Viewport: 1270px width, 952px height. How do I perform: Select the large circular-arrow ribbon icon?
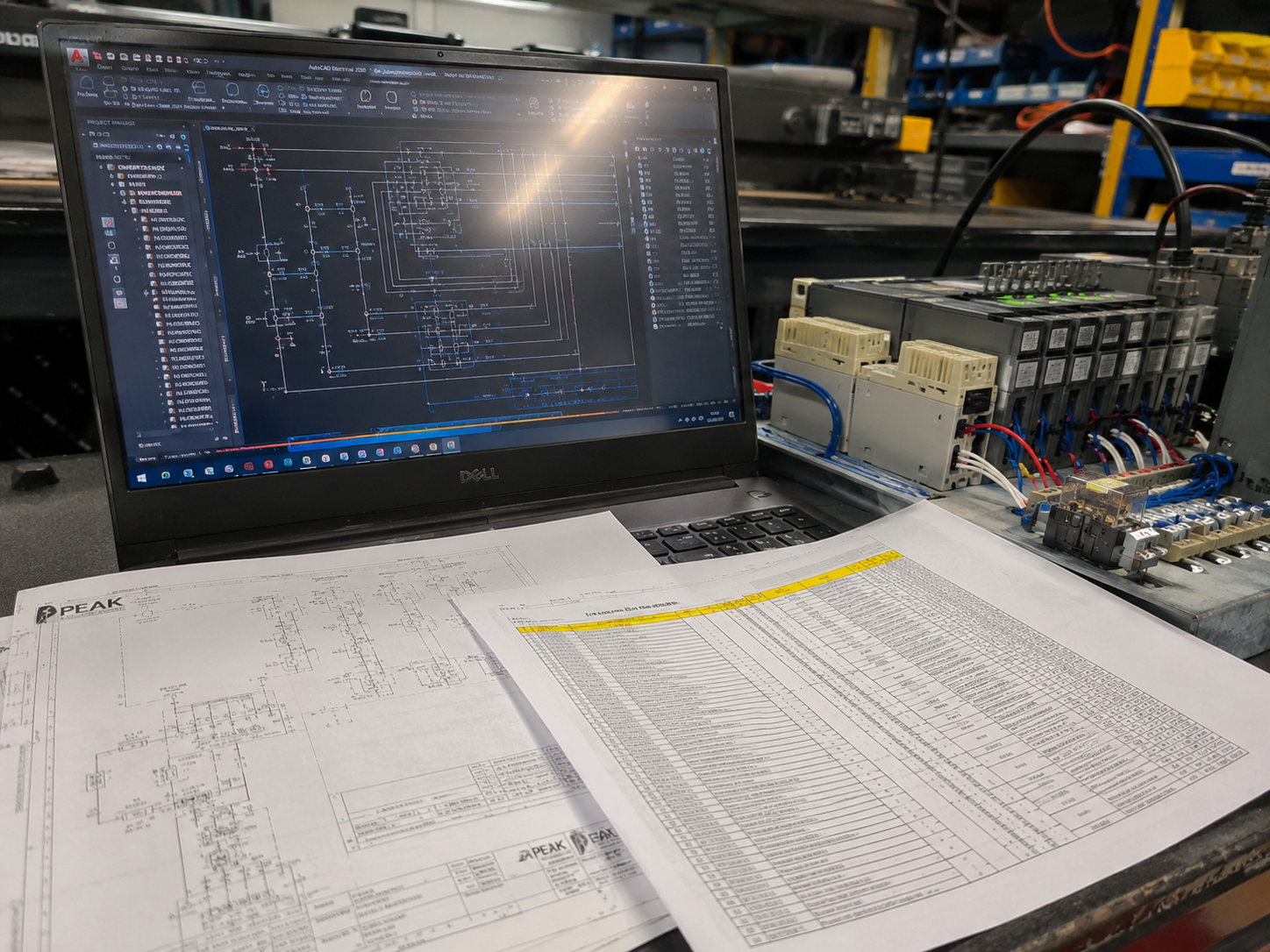(x=262, y=91)
